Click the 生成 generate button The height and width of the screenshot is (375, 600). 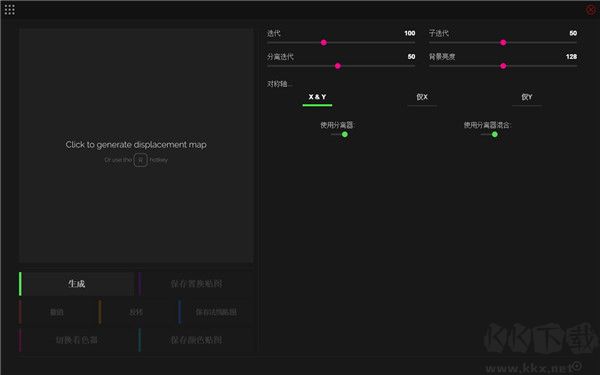tap(77, 284)
